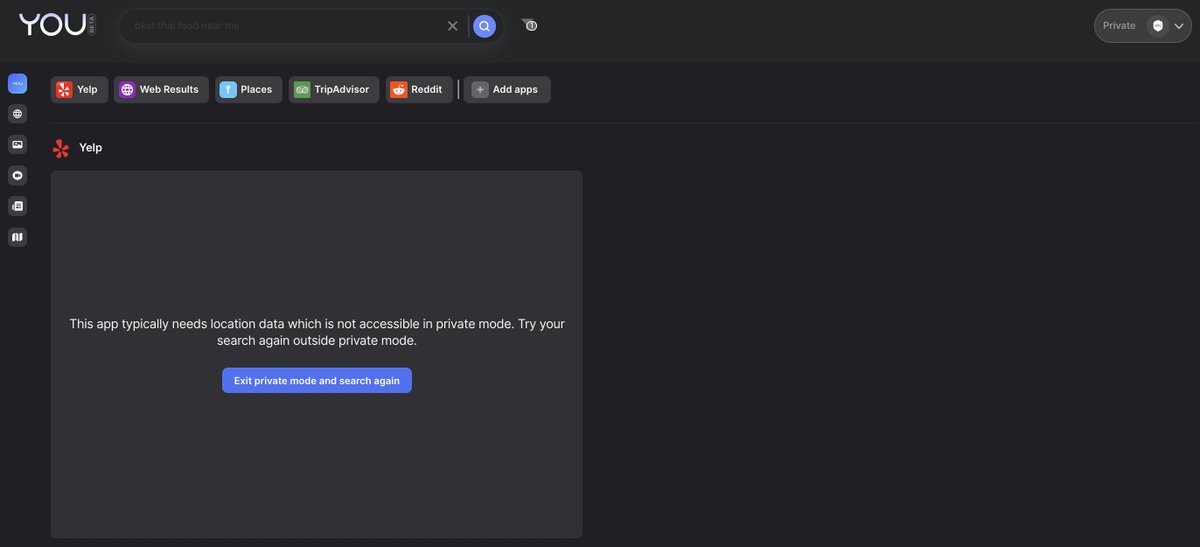1200x547 pixels.
Task: Select the Yelp app tab
Action: [79, 90]
